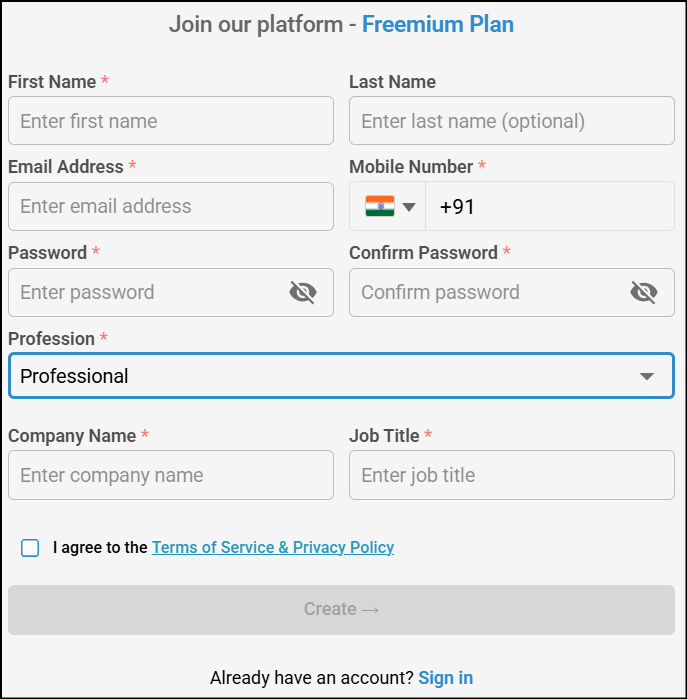Click into the Last Name field

coord(511,121)
